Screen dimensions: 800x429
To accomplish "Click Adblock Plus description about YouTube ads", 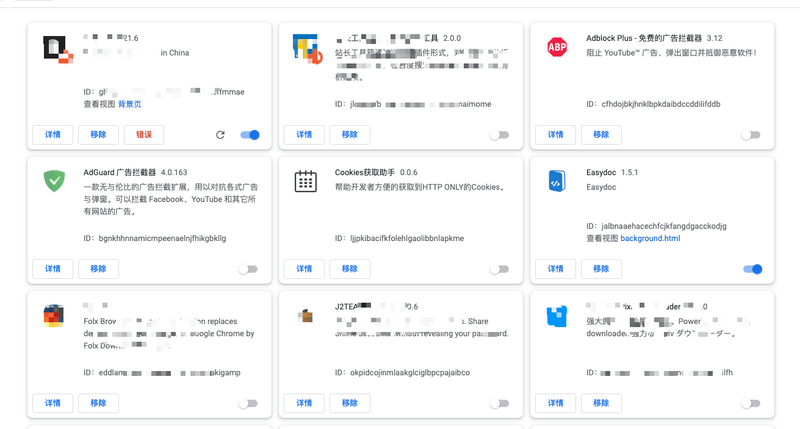I will point(671,53).
